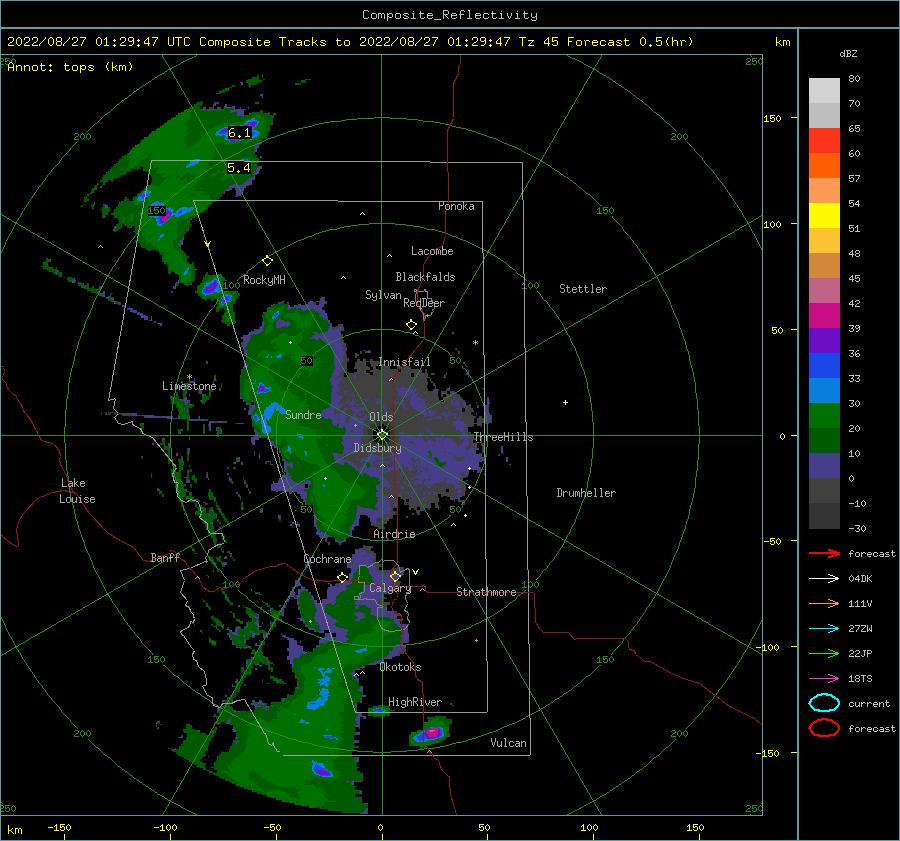
Task: Click the 20 dBZ green color swatch
Action: [824, 440]
